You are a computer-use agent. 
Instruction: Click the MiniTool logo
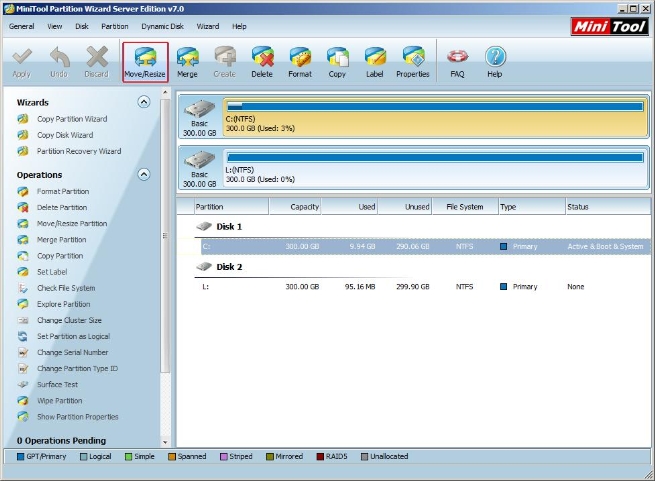click(609, 27)
